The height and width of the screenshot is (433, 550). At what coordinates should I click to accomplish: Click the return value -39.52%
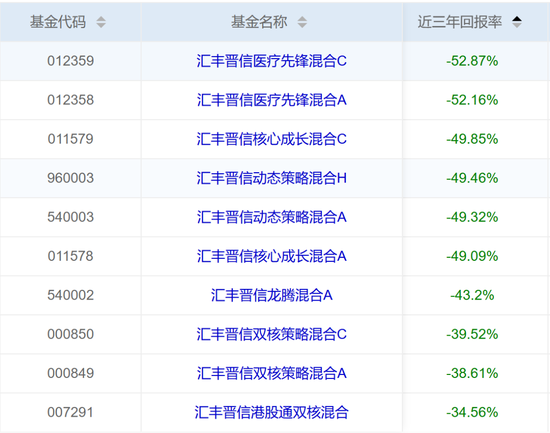tap(472, 334)
